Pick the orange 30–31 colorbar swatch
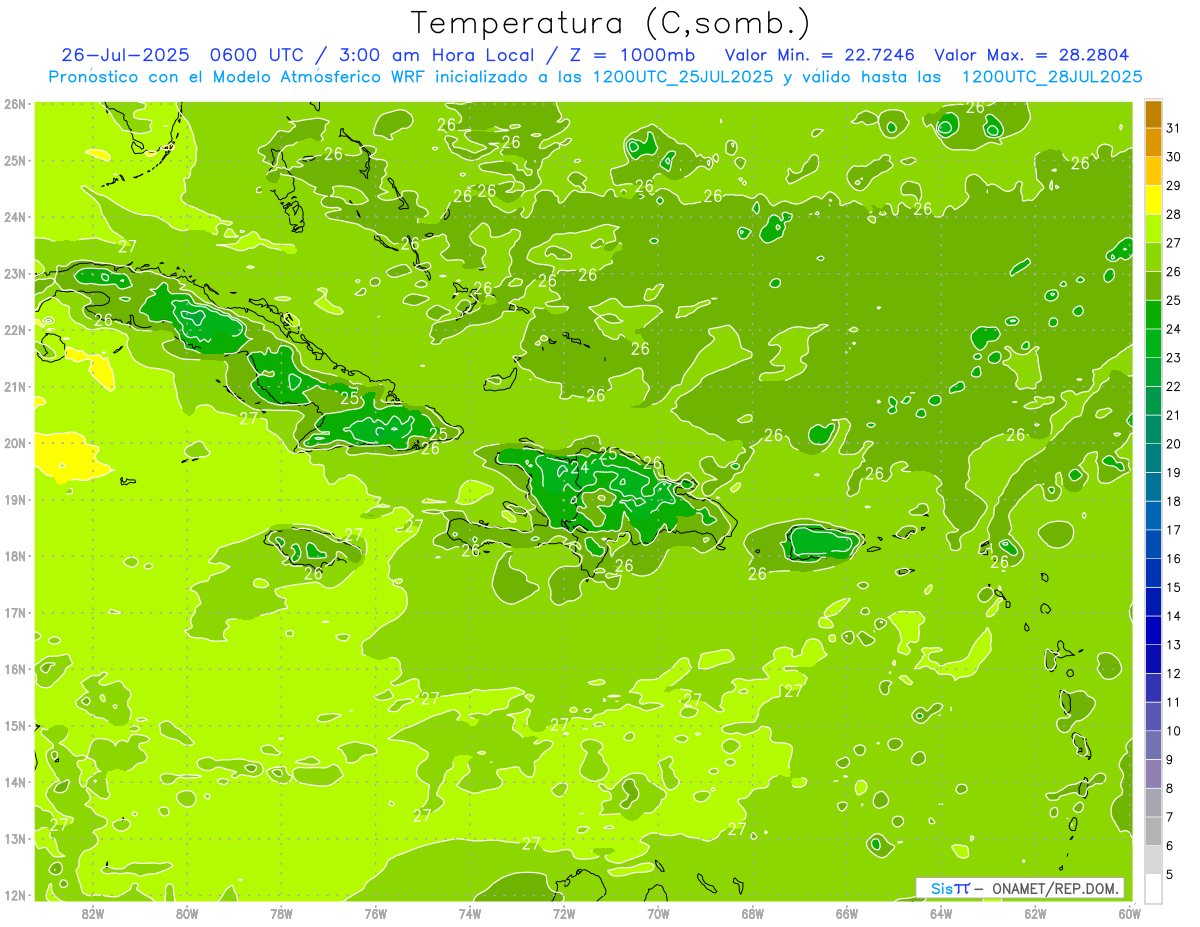Viewport: 1200px width, 927px height. [1153, 143]
